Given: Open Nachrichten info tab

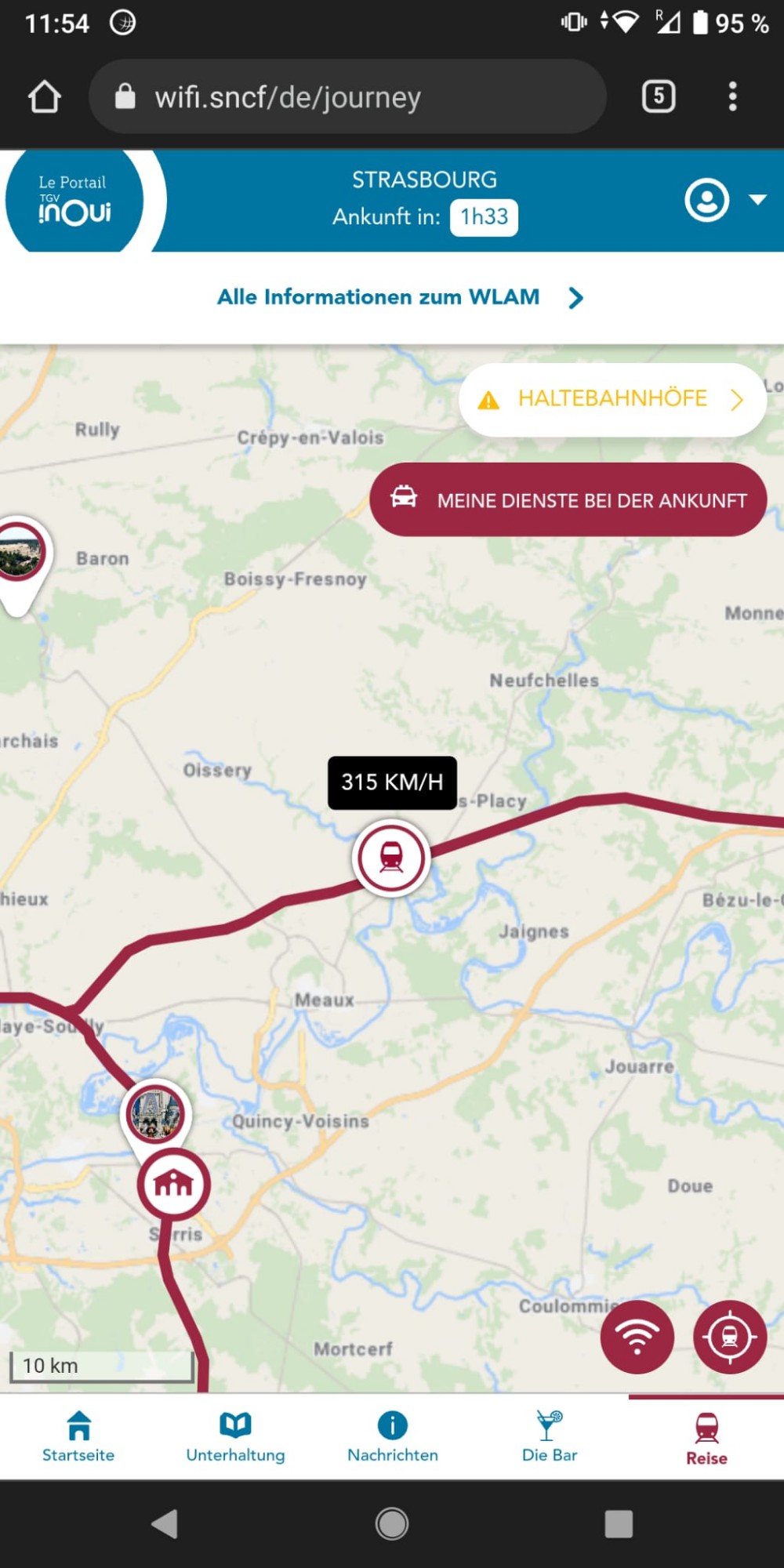Looking at the screenshot, I should coord(393,1437).
